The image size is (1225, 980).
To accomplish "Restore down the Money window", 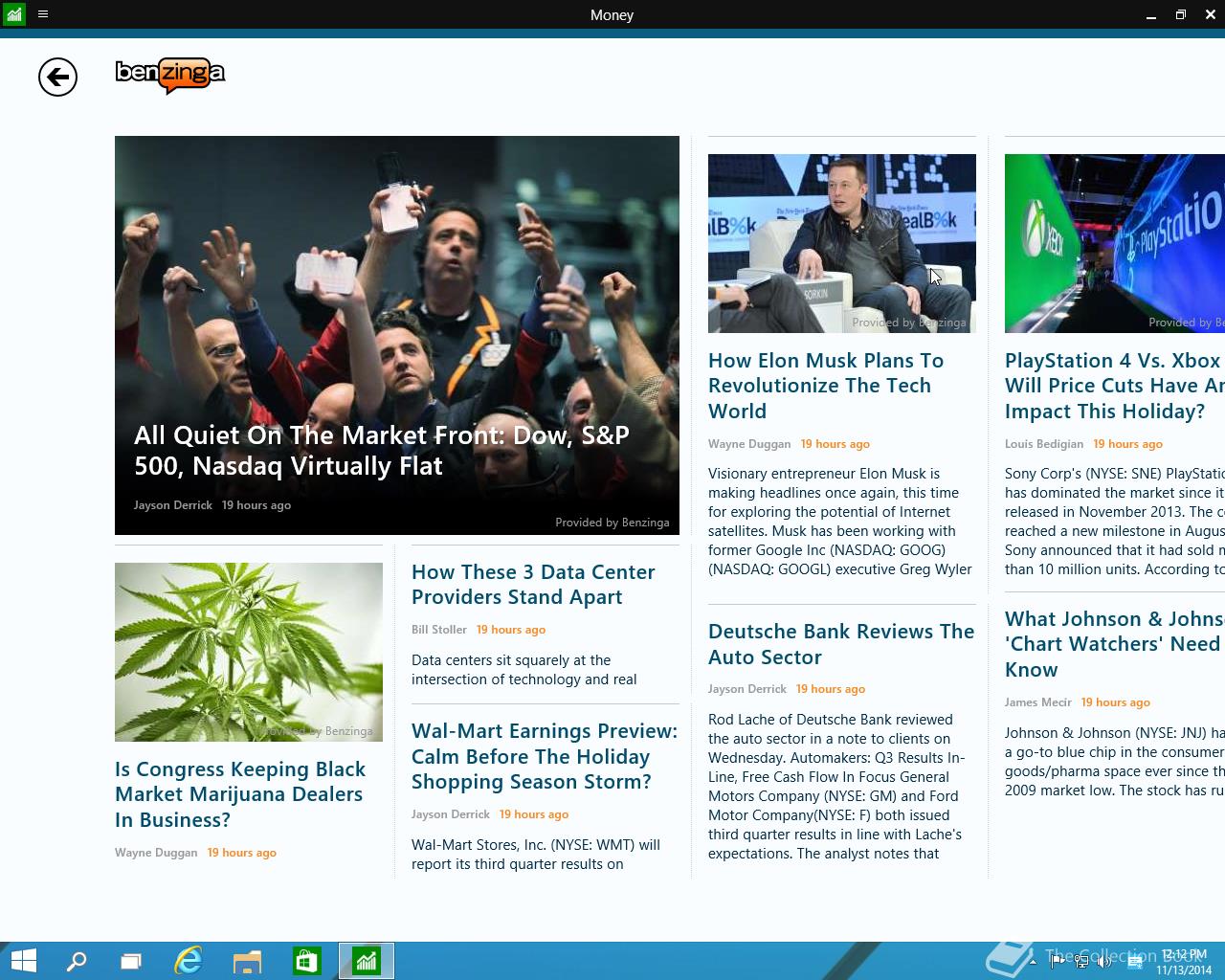I will click(x=1181, y=14).
